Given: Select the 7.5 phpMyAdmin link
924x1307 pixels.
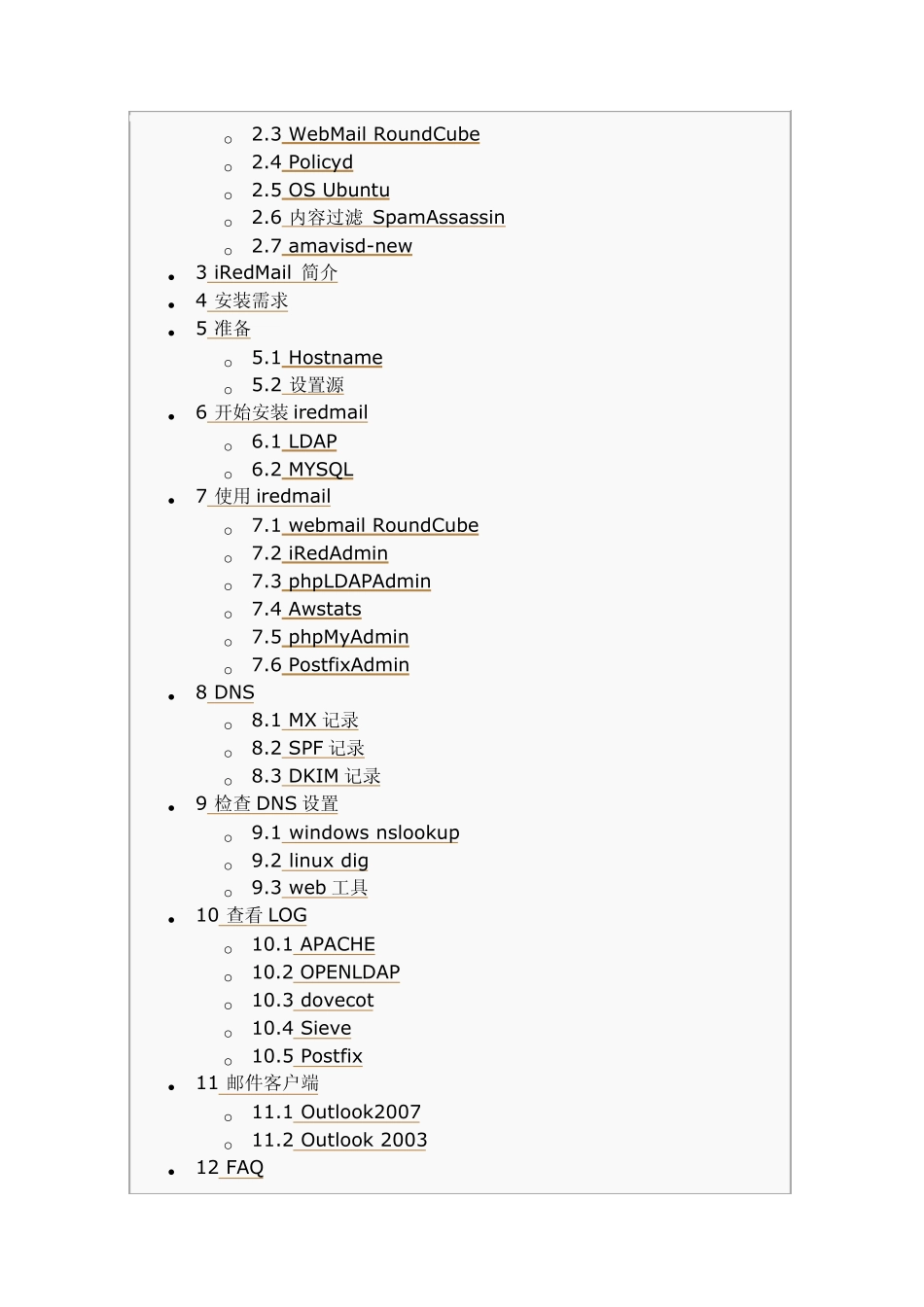Looking at the screenshot, I should coord(331,637).
